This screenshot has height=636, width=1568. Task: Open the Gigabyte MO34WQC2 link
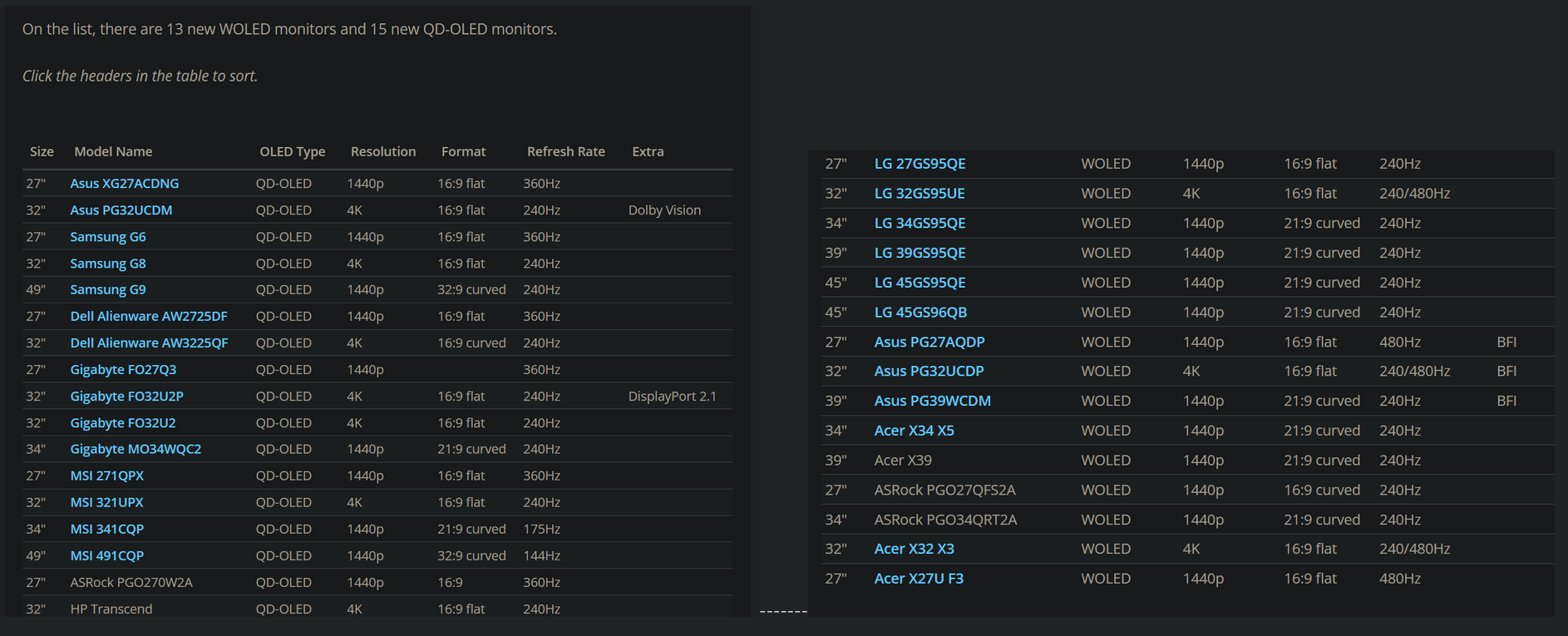pos(136,449)
